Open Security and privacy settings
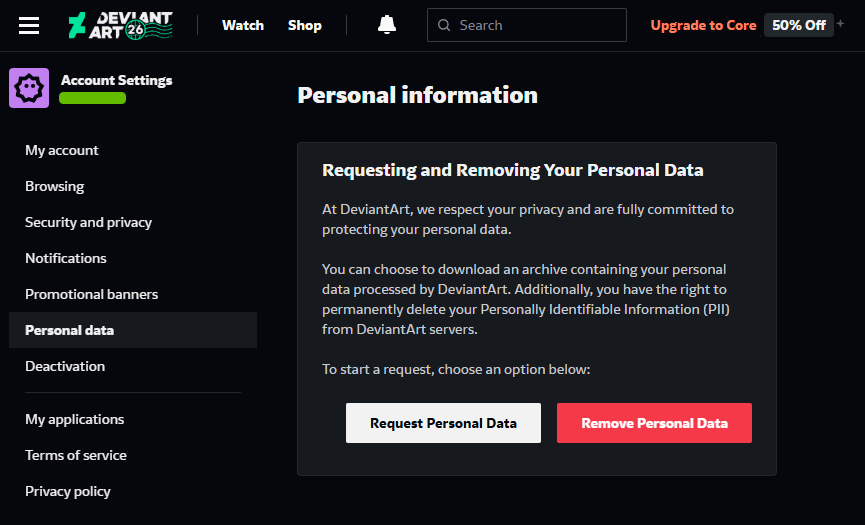 (88, 222)
